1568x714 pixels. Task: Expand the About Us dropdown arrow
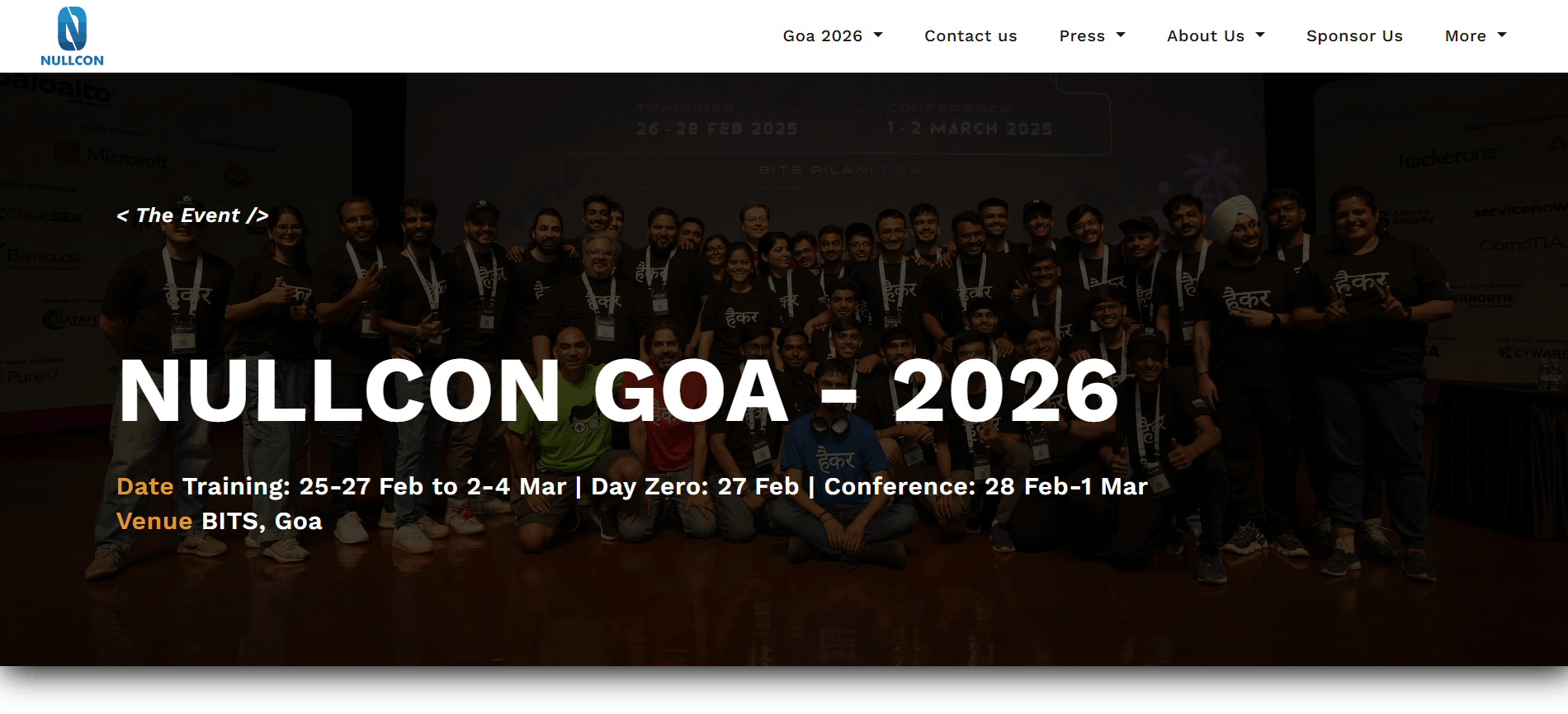click(x=1260, y=35)
